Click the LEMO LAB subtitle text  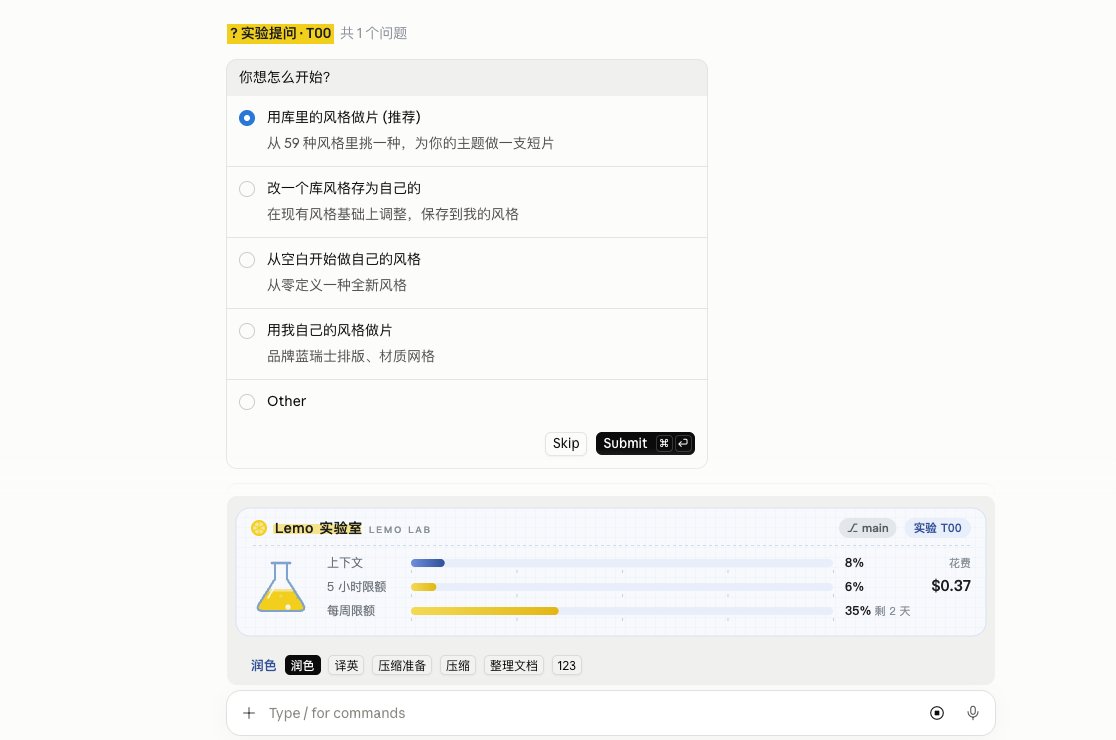point(399,529)
